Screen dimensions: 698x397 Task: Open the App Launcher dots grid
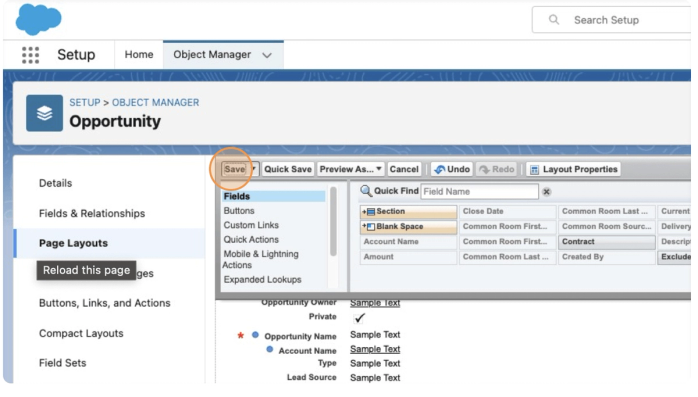click(x=30, y=55)
